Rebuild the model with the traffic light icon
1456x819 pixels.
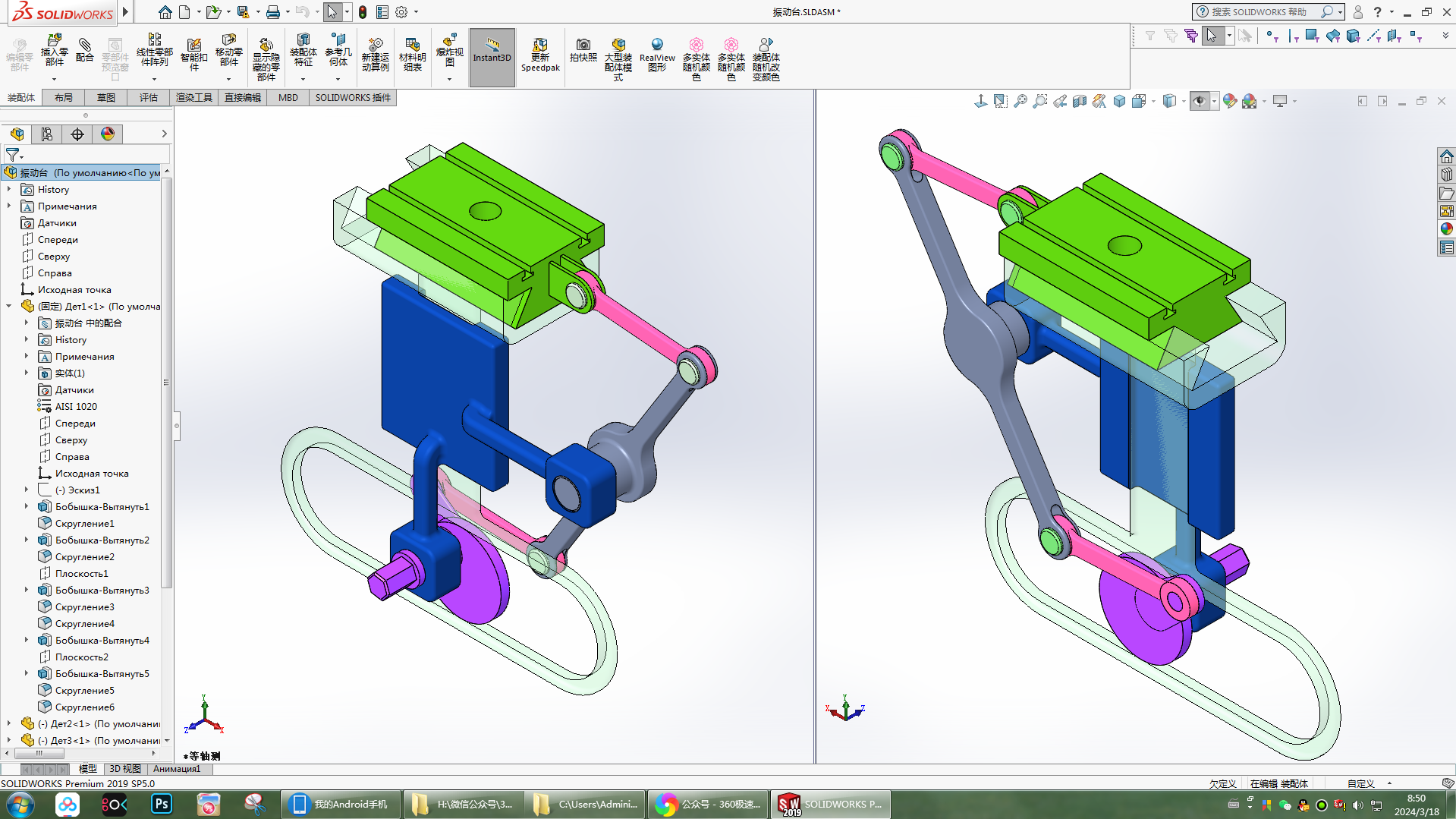click(363, 12)
